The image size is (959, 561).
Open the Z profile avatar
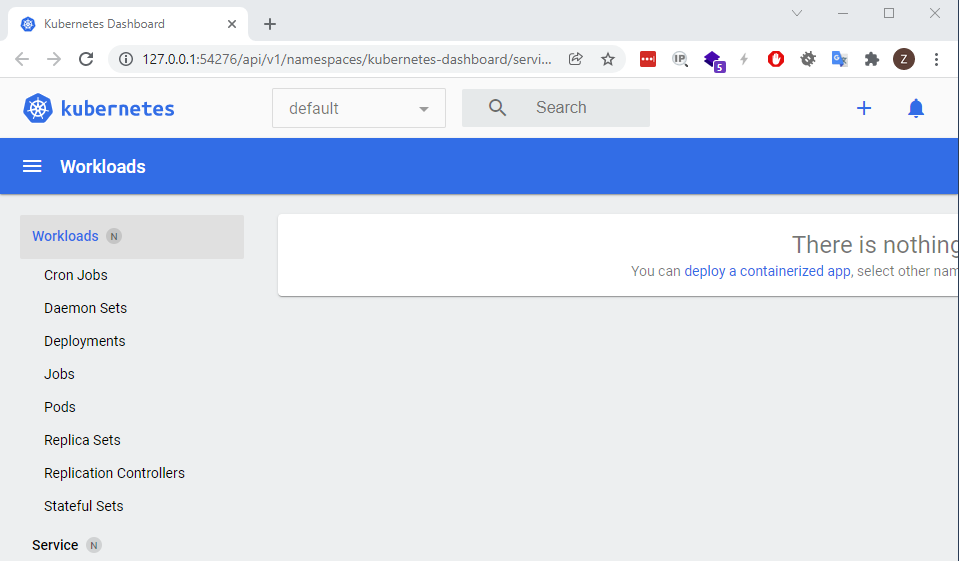[904, 59]
